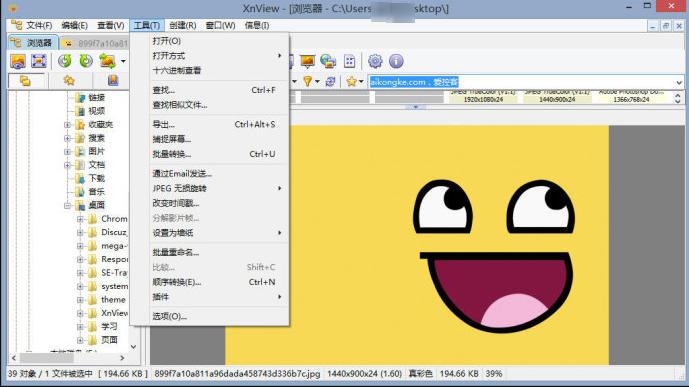This screenshot has width=689, height=387.
Task: Click the view image toolbar icon
Action: coord(18,61)
